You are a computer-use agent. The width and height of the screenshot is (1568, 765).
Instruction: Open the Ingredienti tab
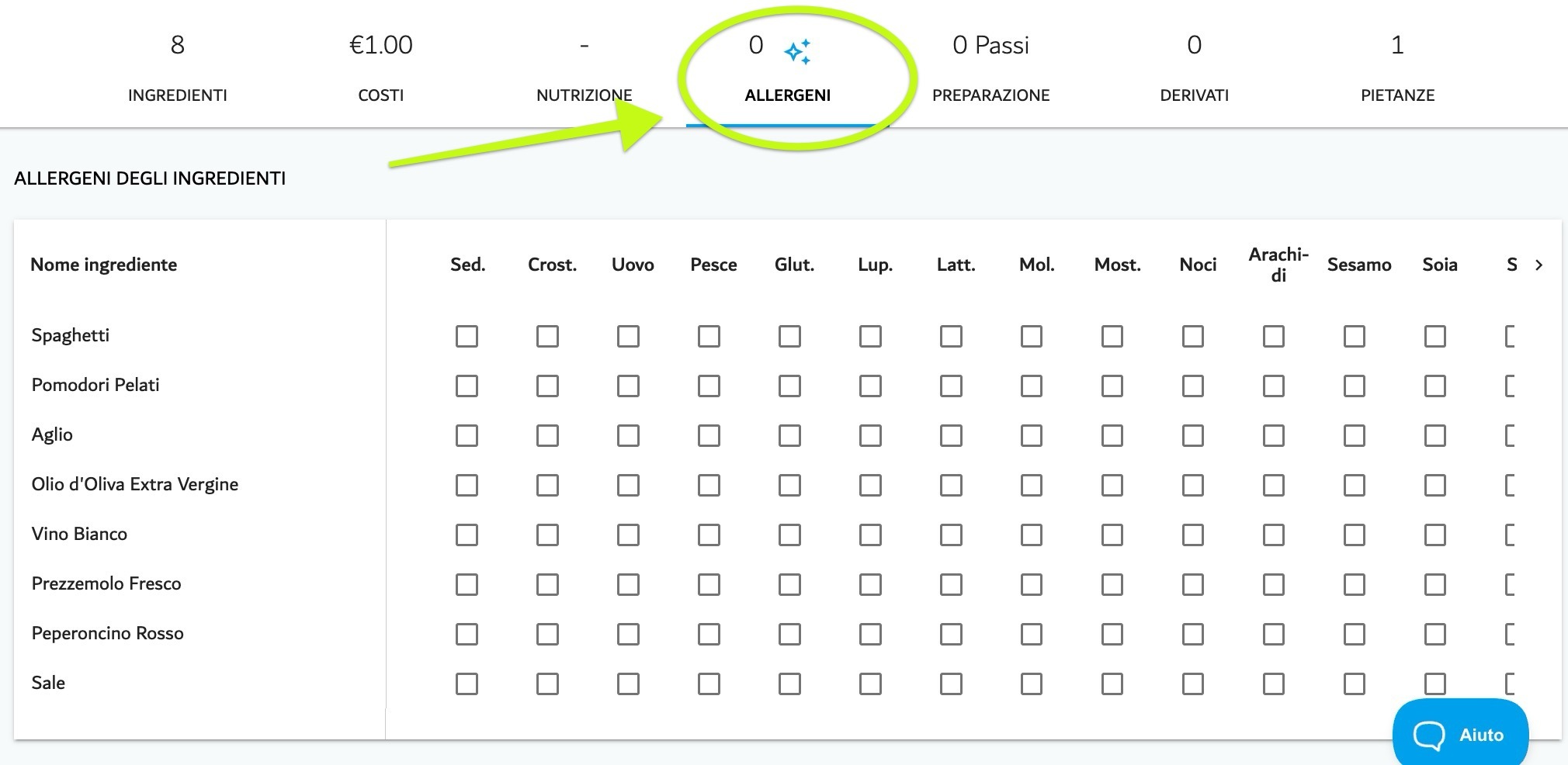178,68
